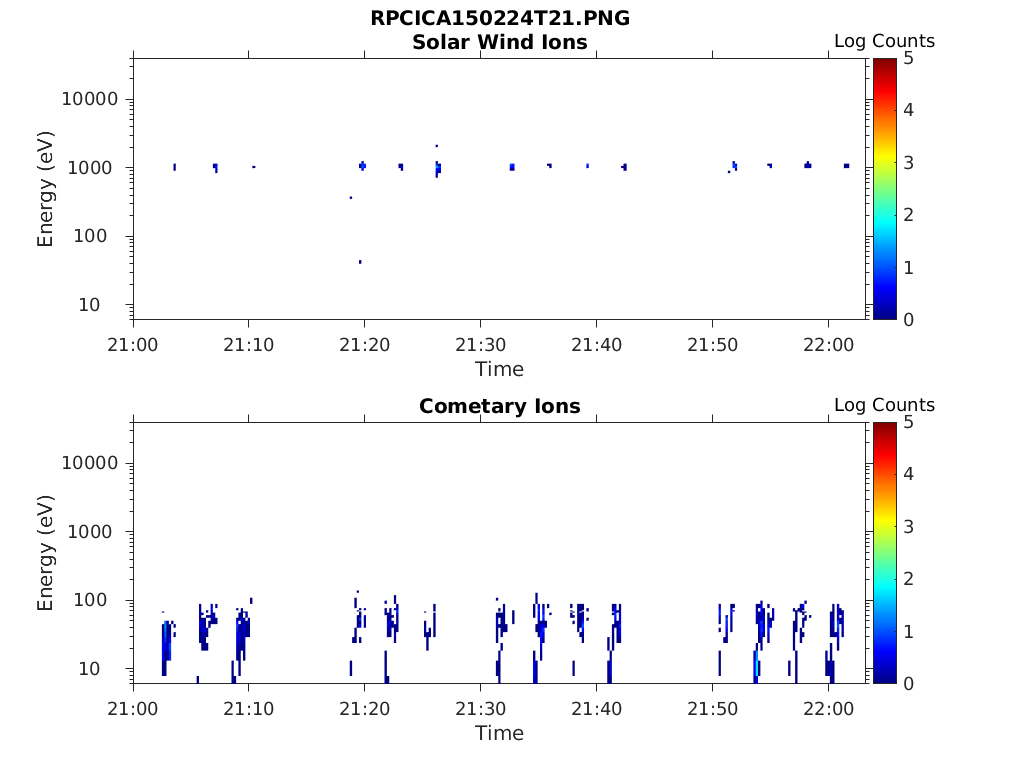The height and width of the screenshot is (768, 1024).
Task: Click the 21:20 tick label on bottom plot
Action: click(x=364, y=708)
